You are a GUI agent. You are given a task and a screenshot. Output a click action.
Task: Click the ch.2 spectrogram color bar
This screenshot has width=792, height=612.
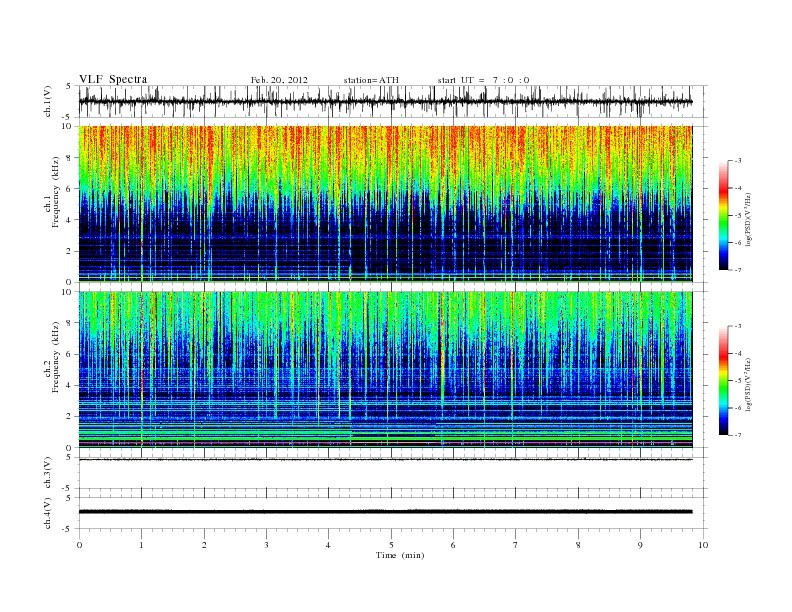tap(723, 380)
